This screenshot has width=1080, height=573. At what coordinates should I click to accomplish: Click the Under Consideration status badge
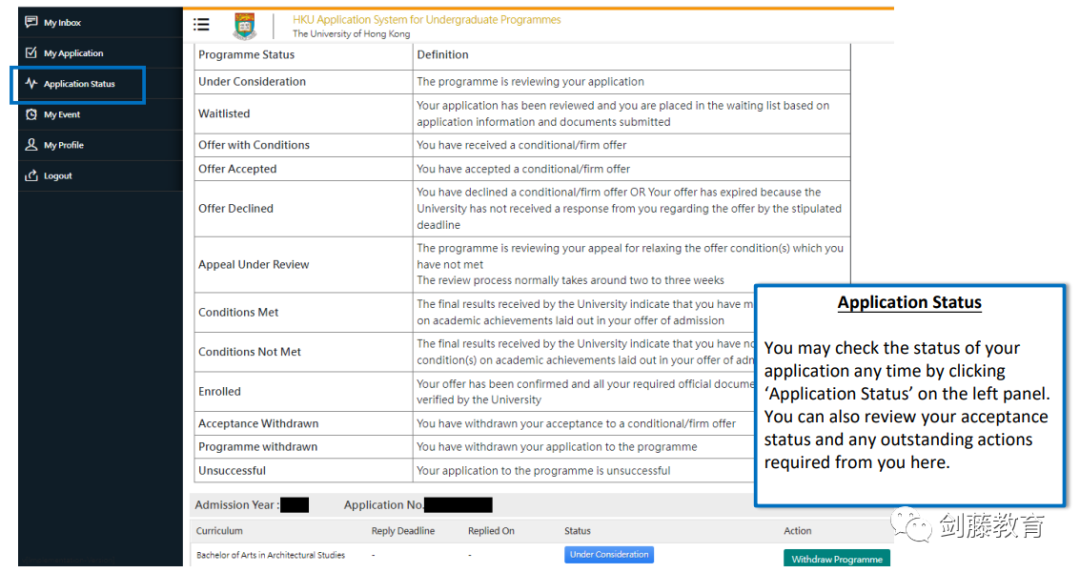[x=609, y=554]
